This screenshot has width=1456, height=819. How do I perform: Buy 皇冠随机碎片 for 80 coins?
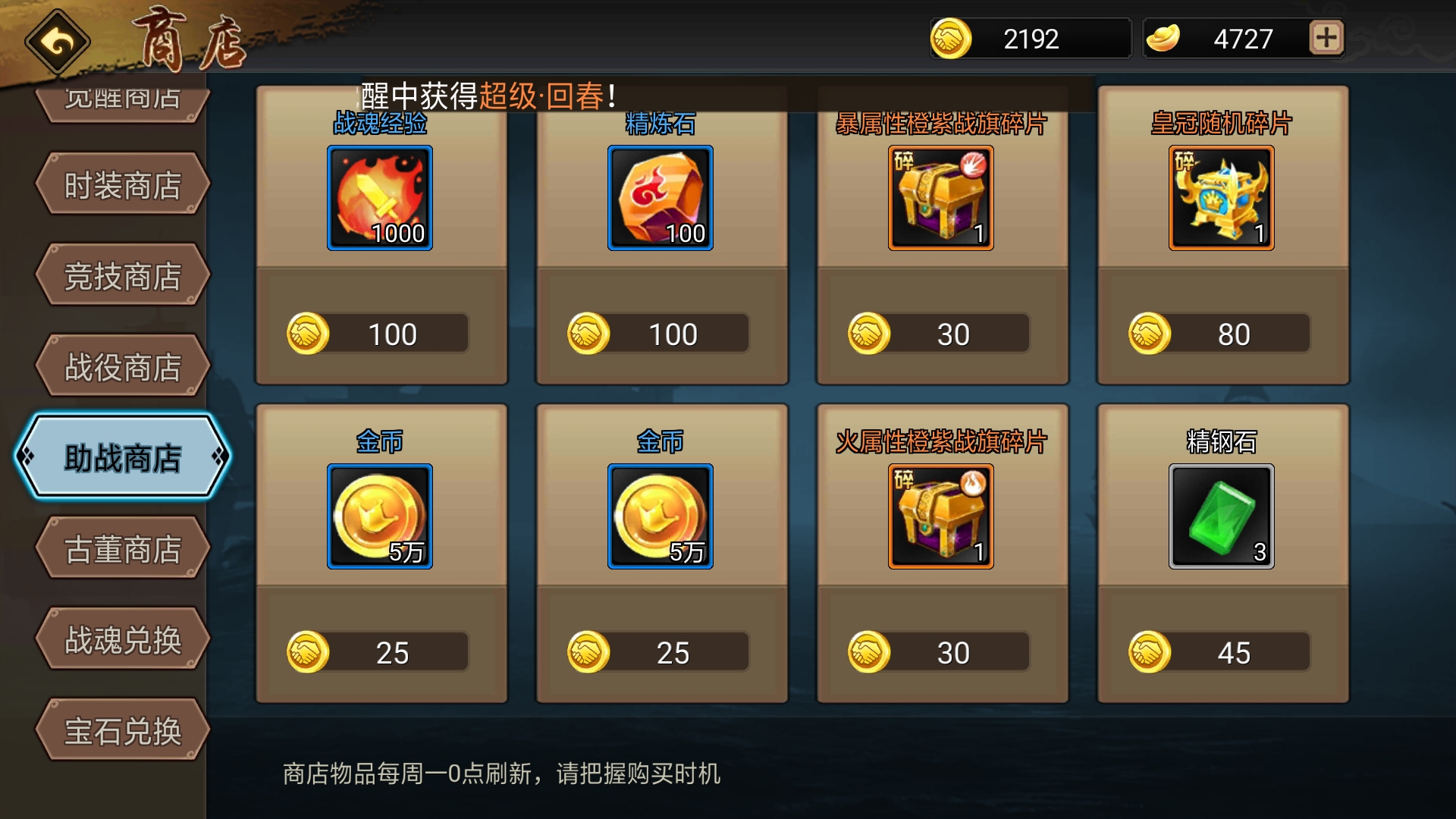tap(1219, 334)
